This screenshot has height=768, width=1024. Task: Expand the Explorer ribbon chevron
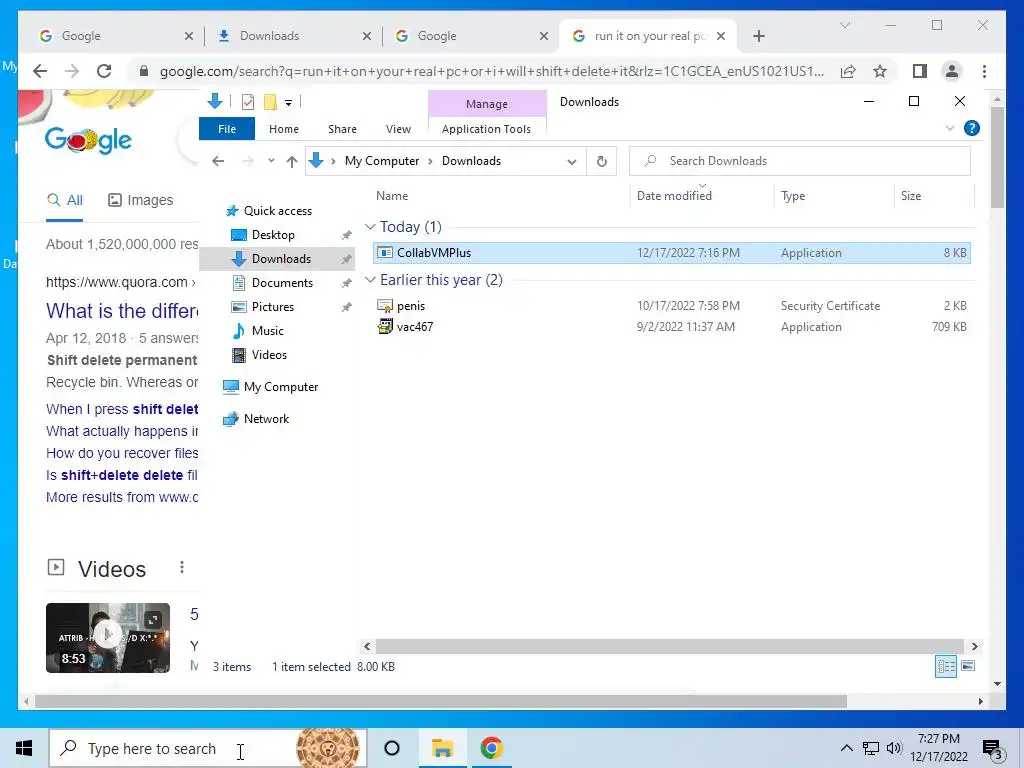pyautogui.click(x=950, y=129)
